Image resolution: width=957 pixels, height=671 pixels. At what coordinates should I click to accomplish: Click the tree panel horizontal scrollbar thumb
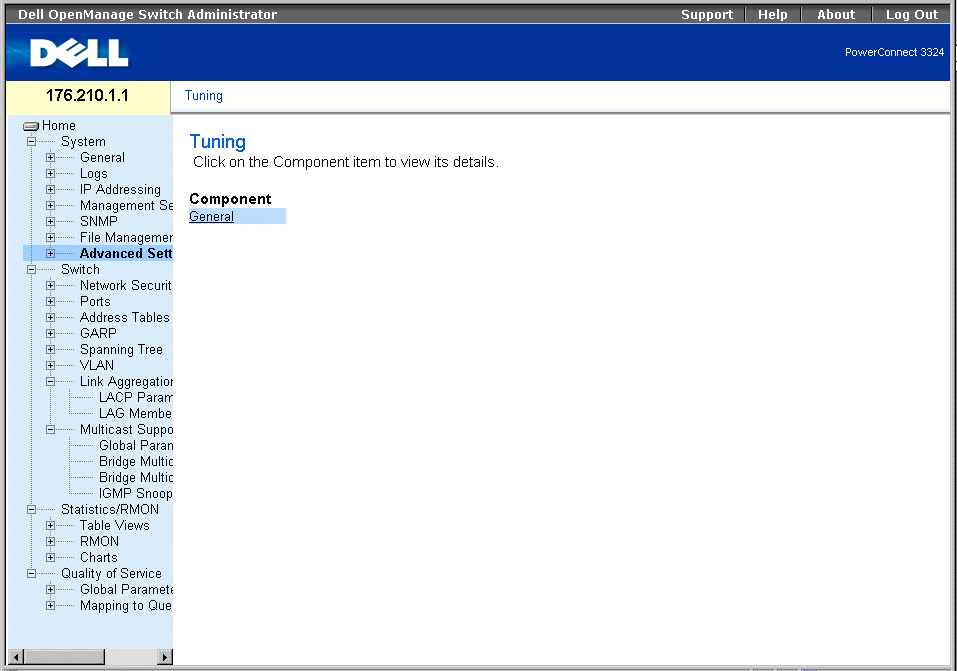tap(65, 657)
